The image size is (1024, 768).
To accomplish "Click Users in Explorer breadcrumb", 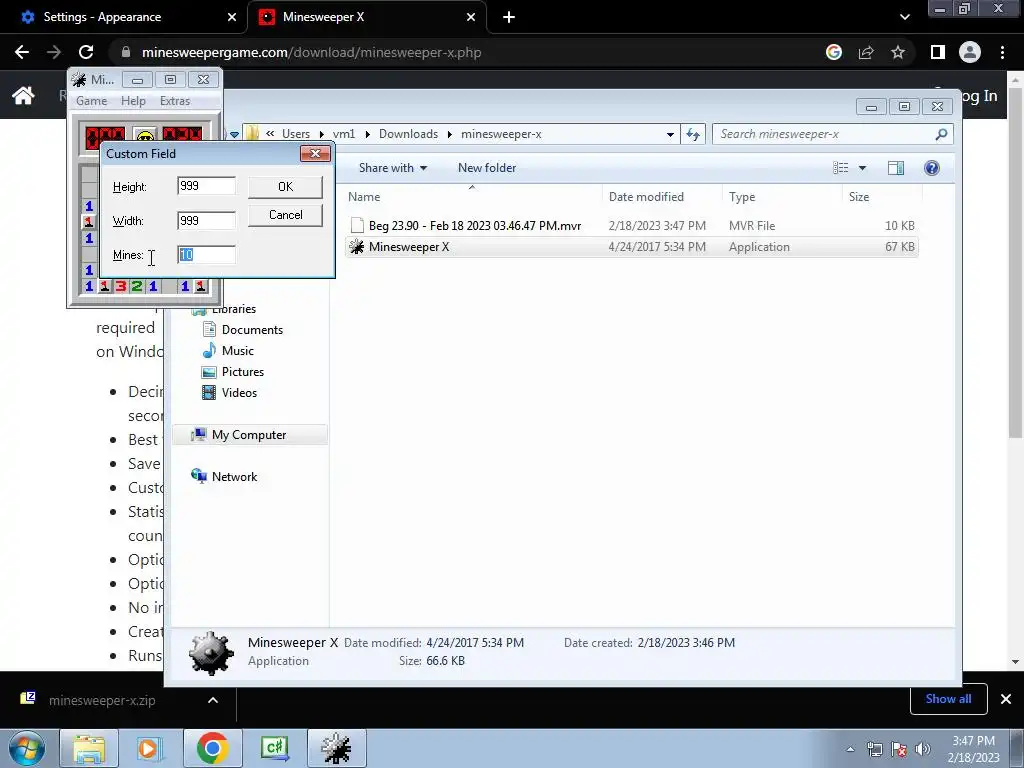I will pos(296,134).
